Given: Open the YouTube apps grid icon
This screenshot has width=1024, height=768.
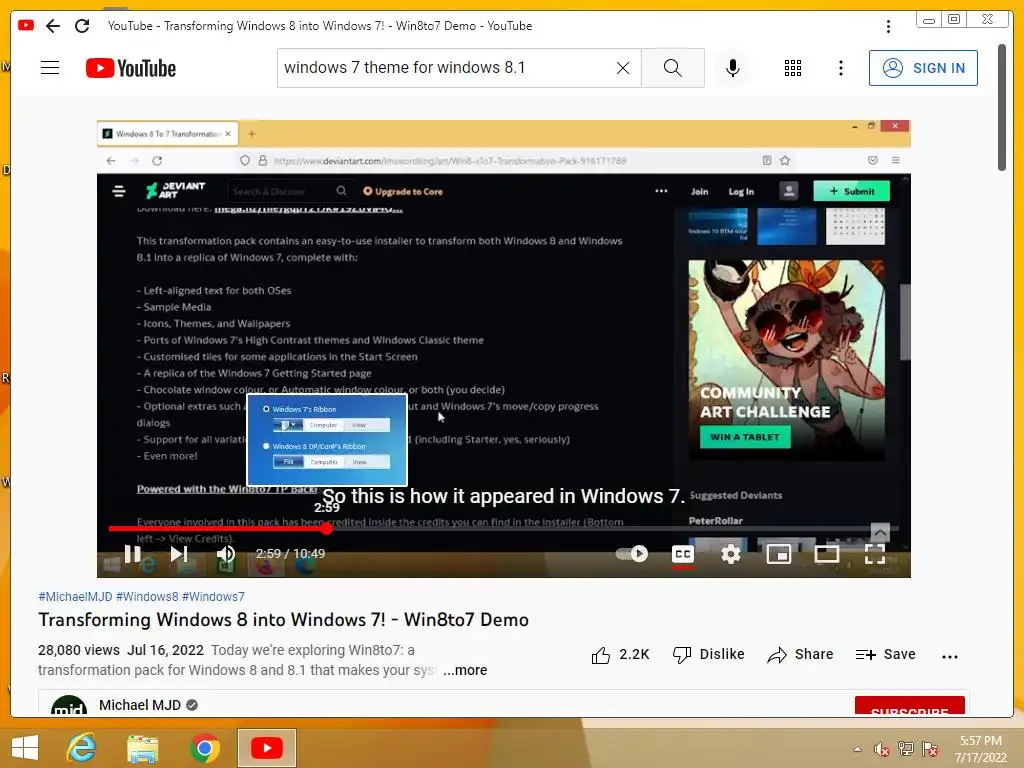Looking at the screenshot, I should coord(793,68).
